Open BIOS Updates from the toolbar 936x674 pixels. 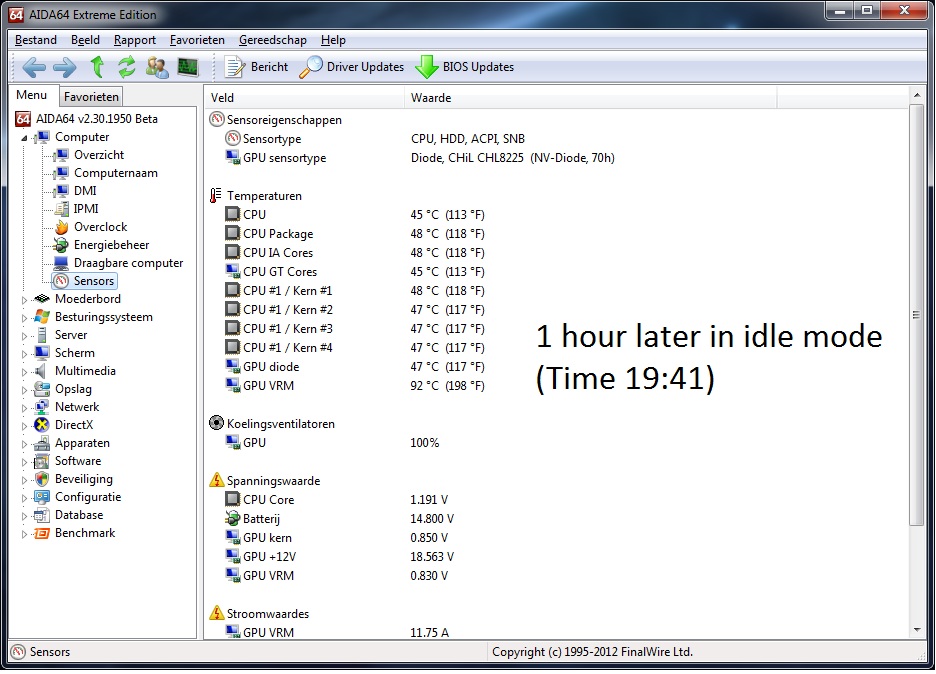pos(464,67)
